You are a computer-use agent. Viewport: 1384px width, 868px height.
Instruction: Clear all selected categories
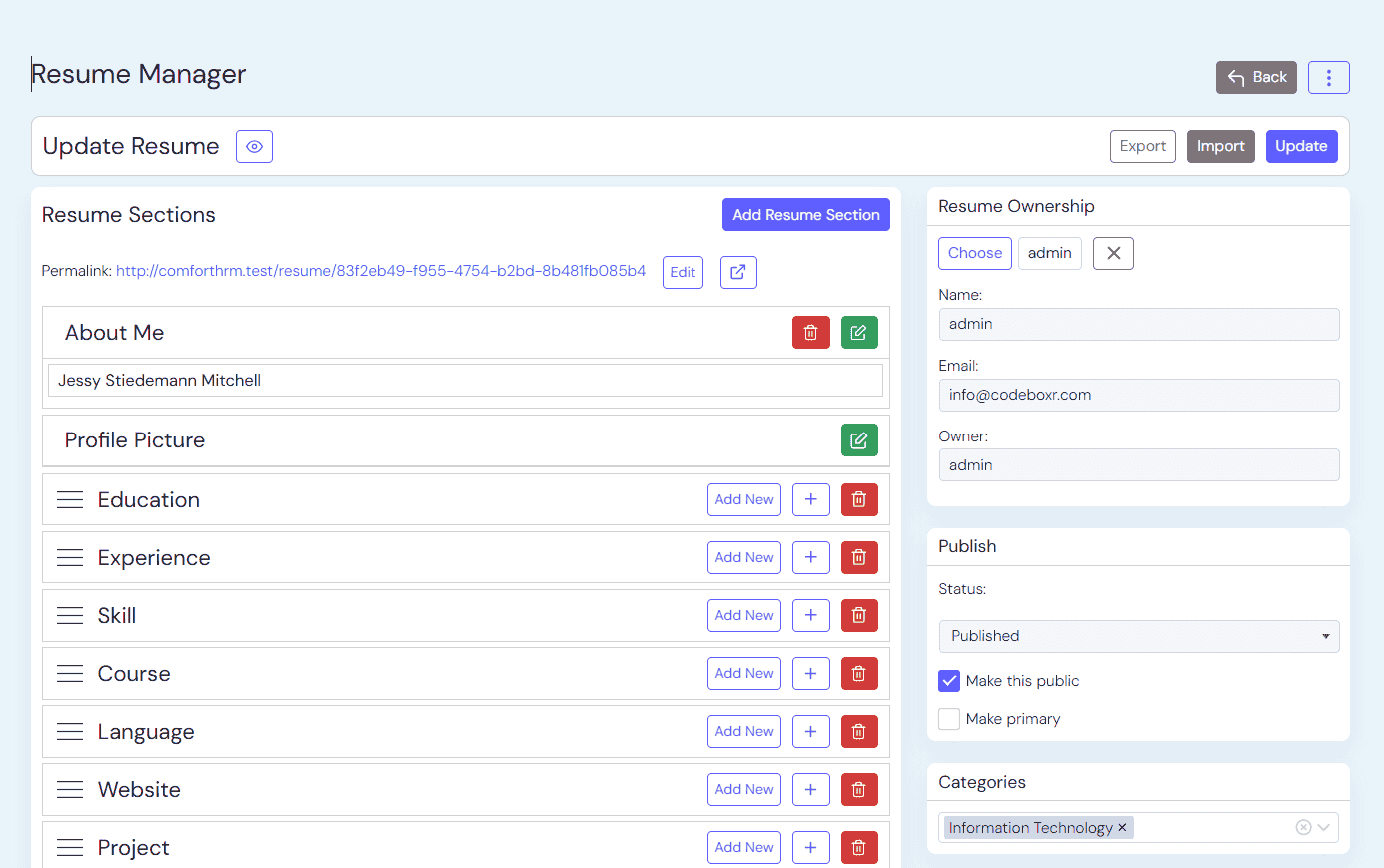point(1303,827)
